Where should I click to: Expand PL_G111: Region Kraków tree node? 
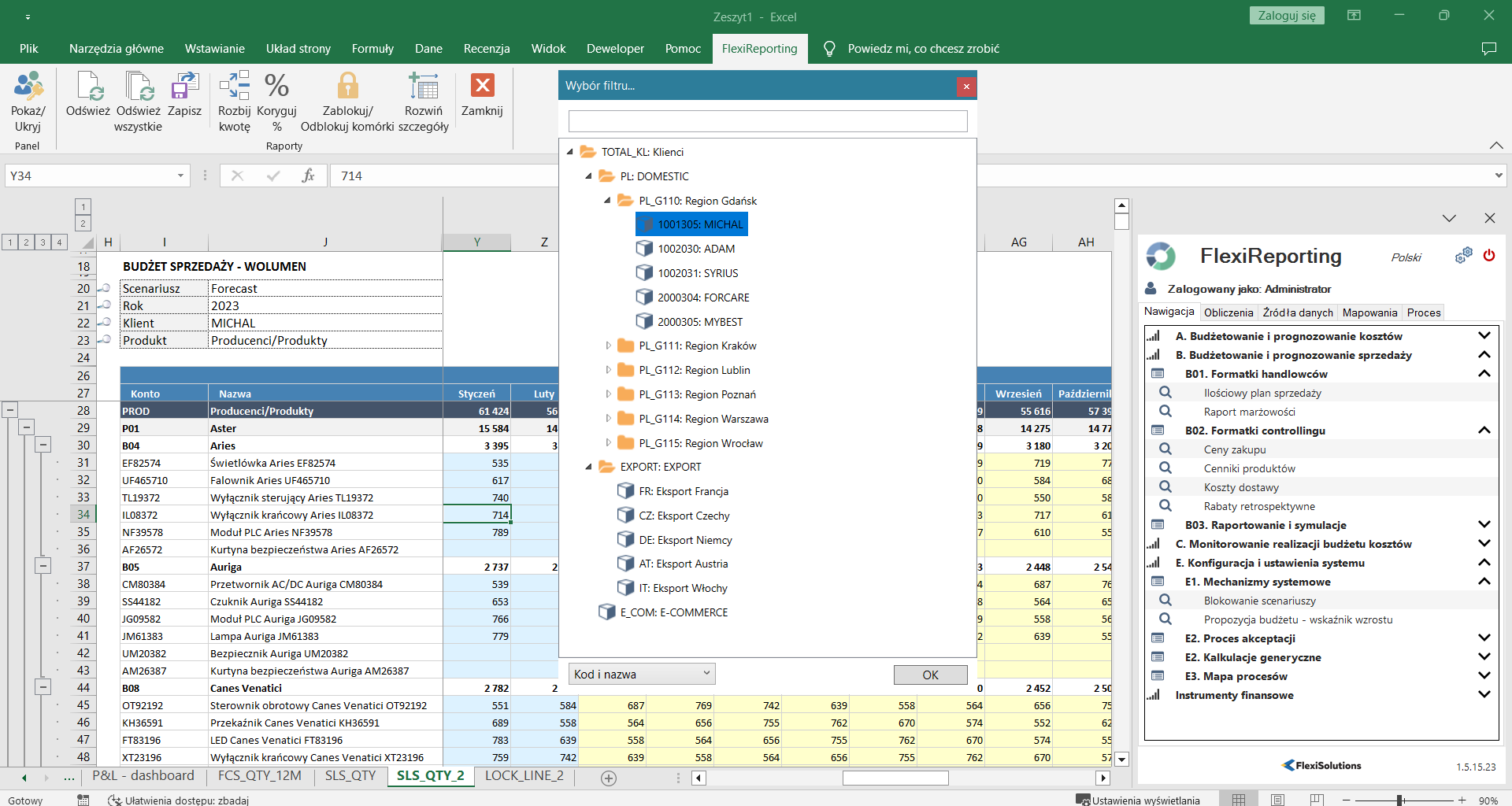[608, 346]
